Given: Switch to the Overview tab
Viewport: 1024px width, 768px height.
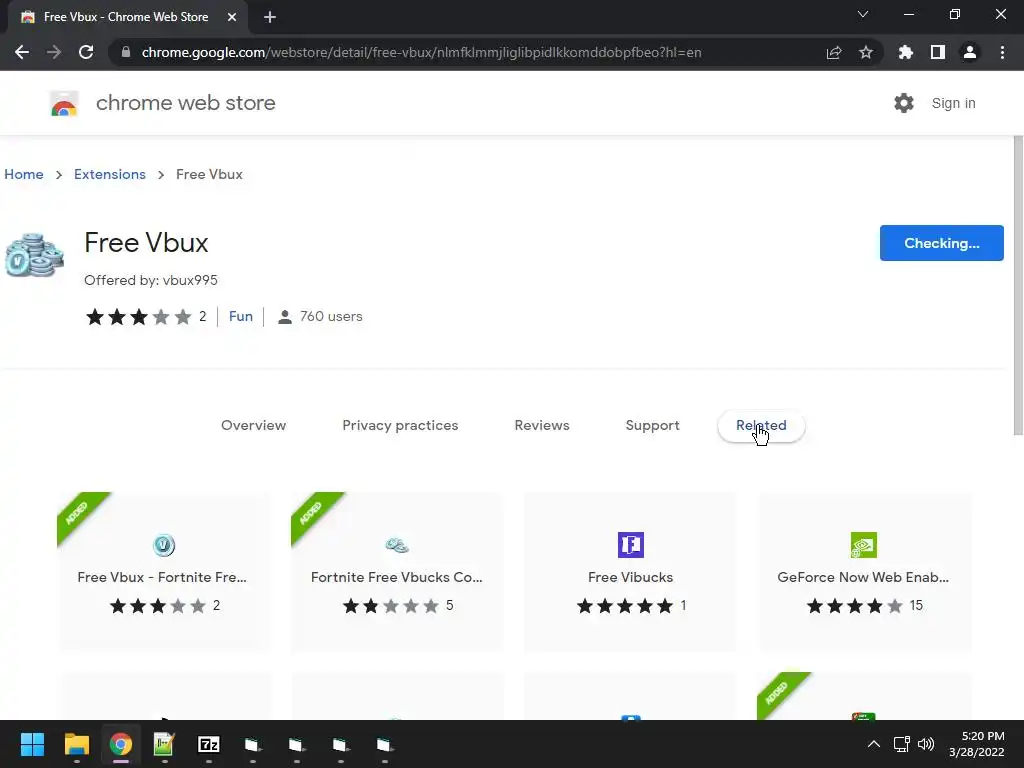Looking at the screenshot, I should (253, 425).
